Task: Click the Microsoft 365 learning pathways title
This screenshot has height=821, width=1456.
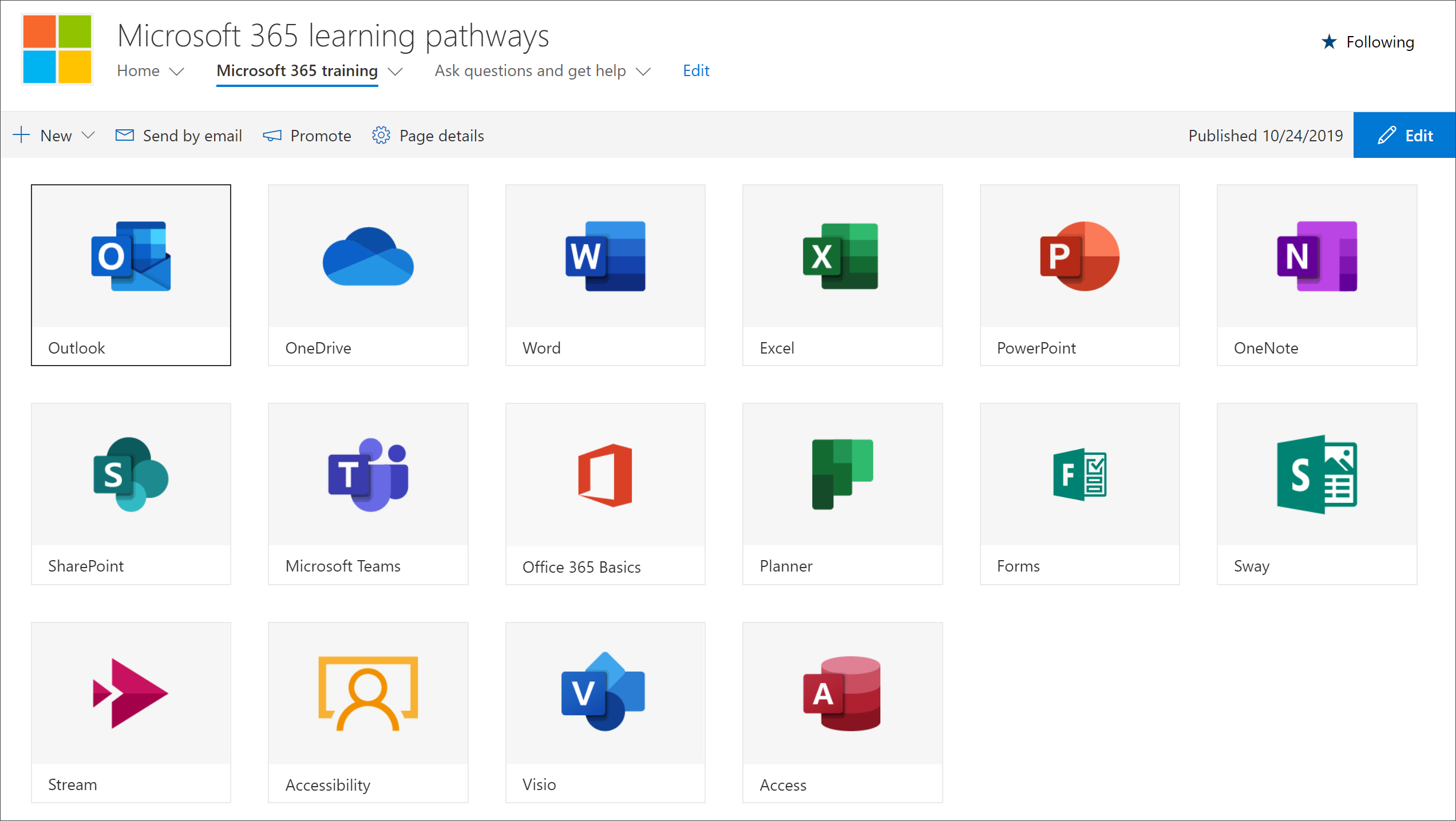Action: (333, 35)
